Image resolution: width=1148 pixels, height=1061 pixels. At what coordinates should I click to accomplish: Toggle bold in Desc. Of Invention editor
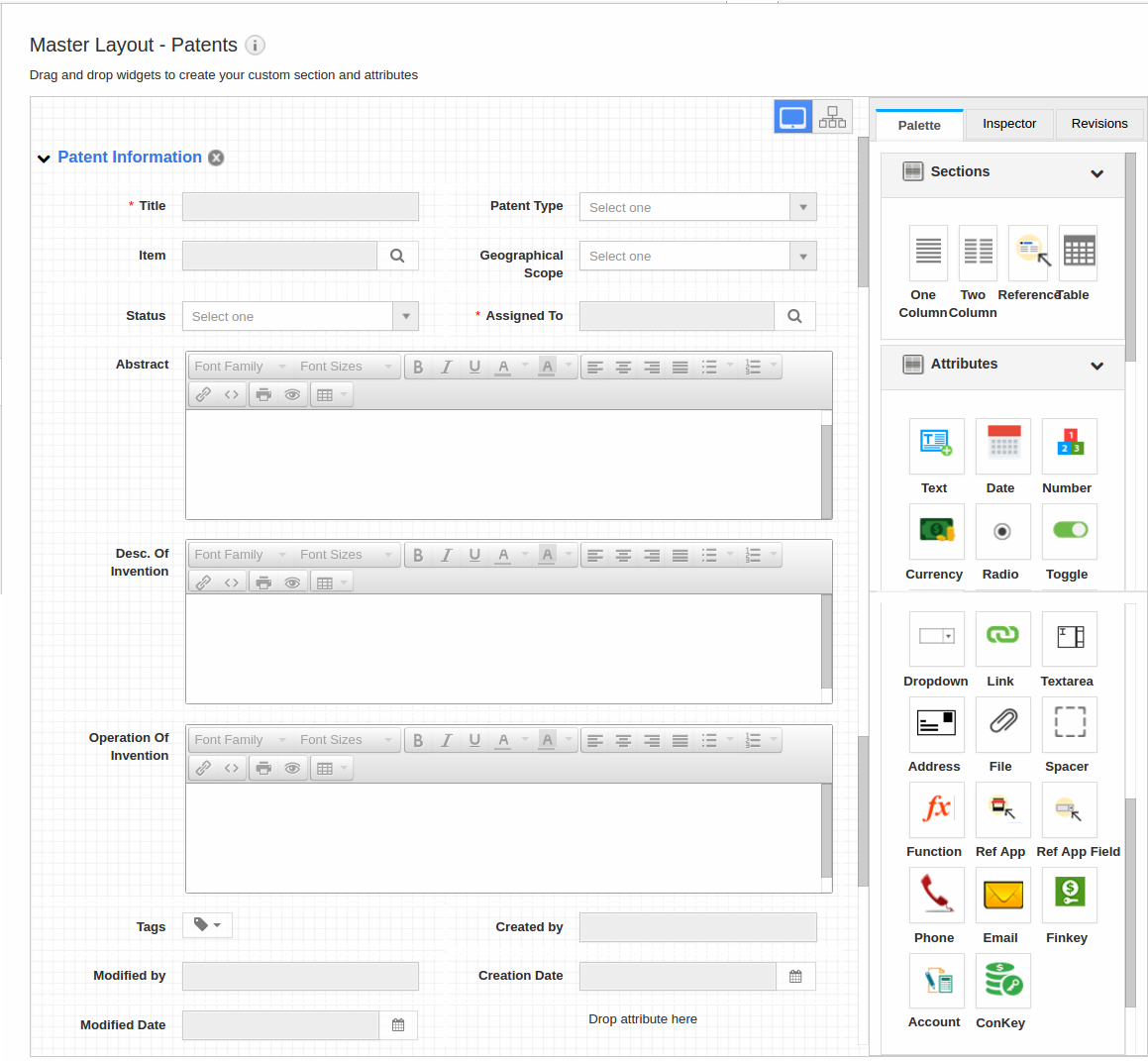(418, 555)
